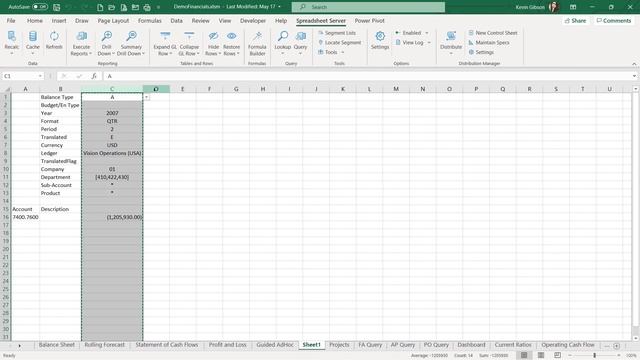Click the Hide Rows icon
This screenshot has height=360, width=640.
pos(213,43)
